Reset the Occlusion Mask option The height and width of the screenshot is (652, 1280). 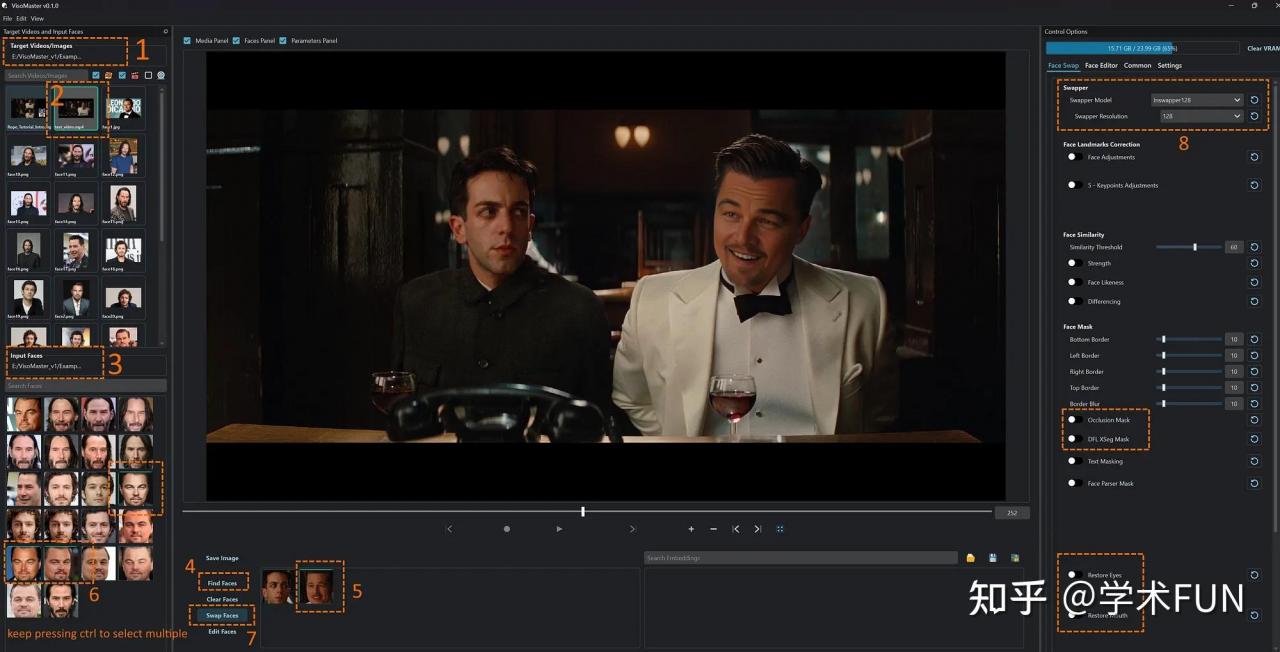pyautogui.click(x=1254, y=420)
